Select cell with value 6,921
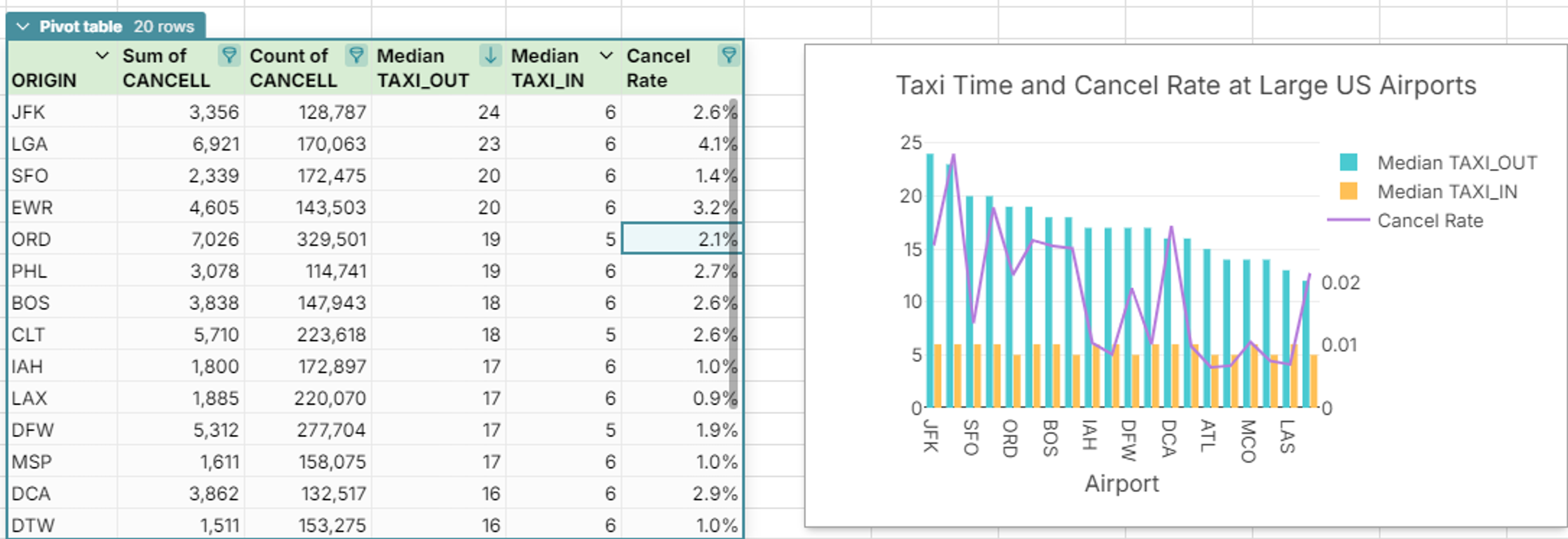 (x=181, y=143)
